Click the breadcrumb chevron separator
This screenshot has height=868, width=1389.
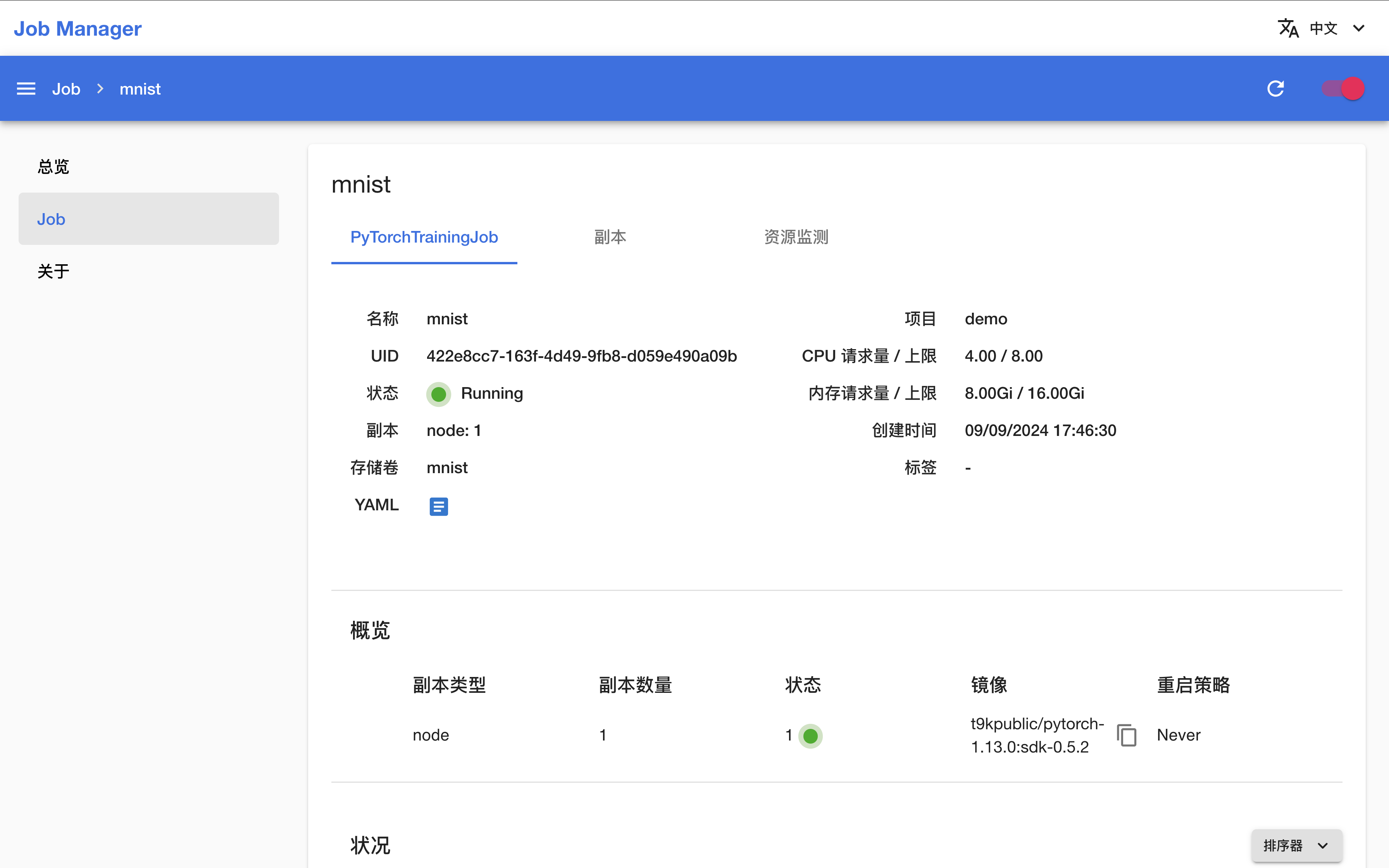click(x=100, y=88)
